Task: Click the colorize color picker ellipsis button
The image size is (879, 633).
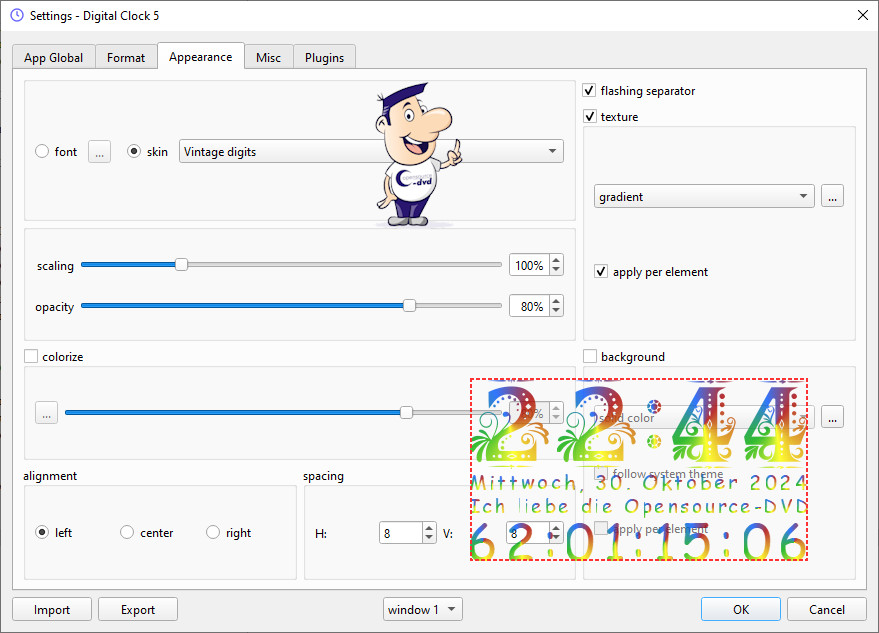Action: coord(46,412)
